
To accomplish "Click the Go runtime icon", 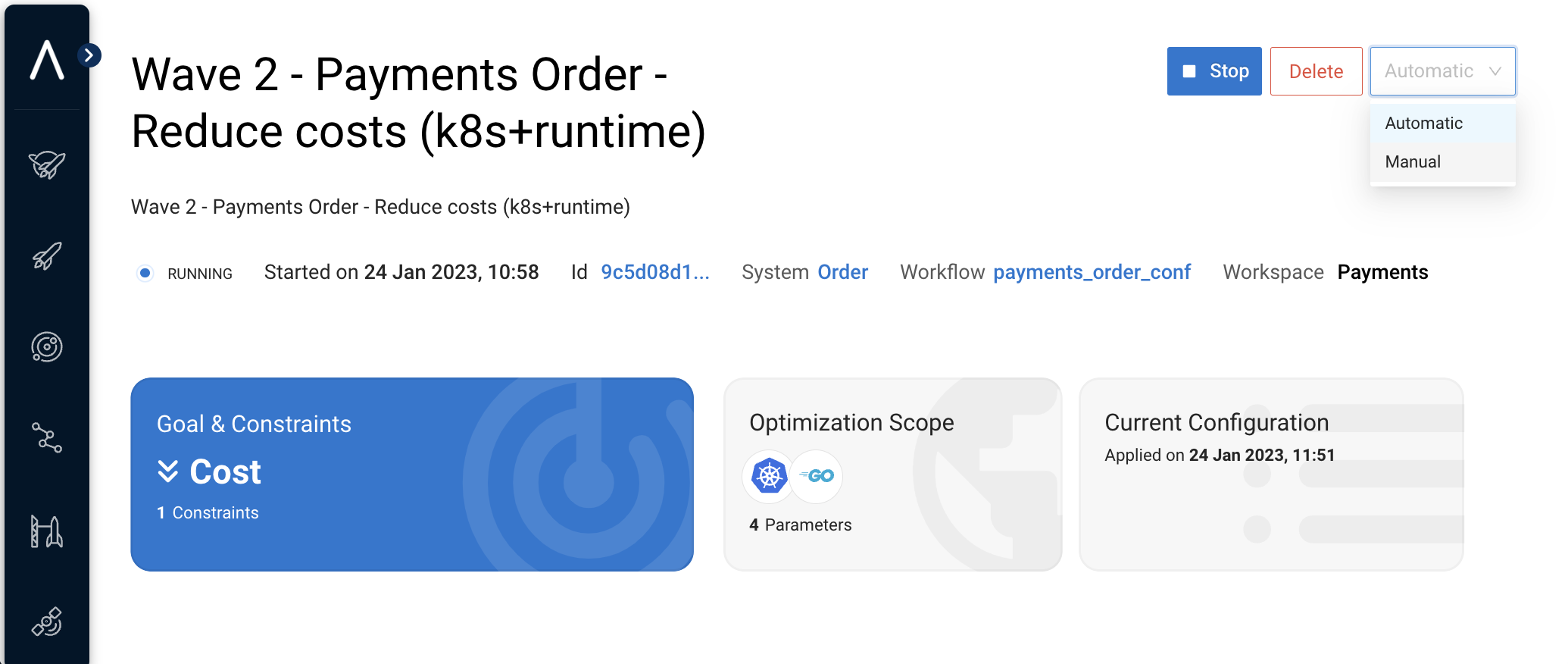I will (817, 476).
